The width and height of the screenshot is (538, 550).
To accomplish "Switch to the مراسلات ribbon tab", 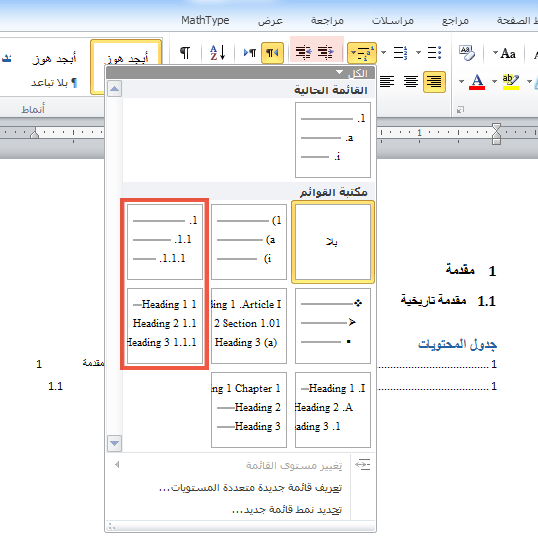I will pyautogui.click(x=392, y=21).
